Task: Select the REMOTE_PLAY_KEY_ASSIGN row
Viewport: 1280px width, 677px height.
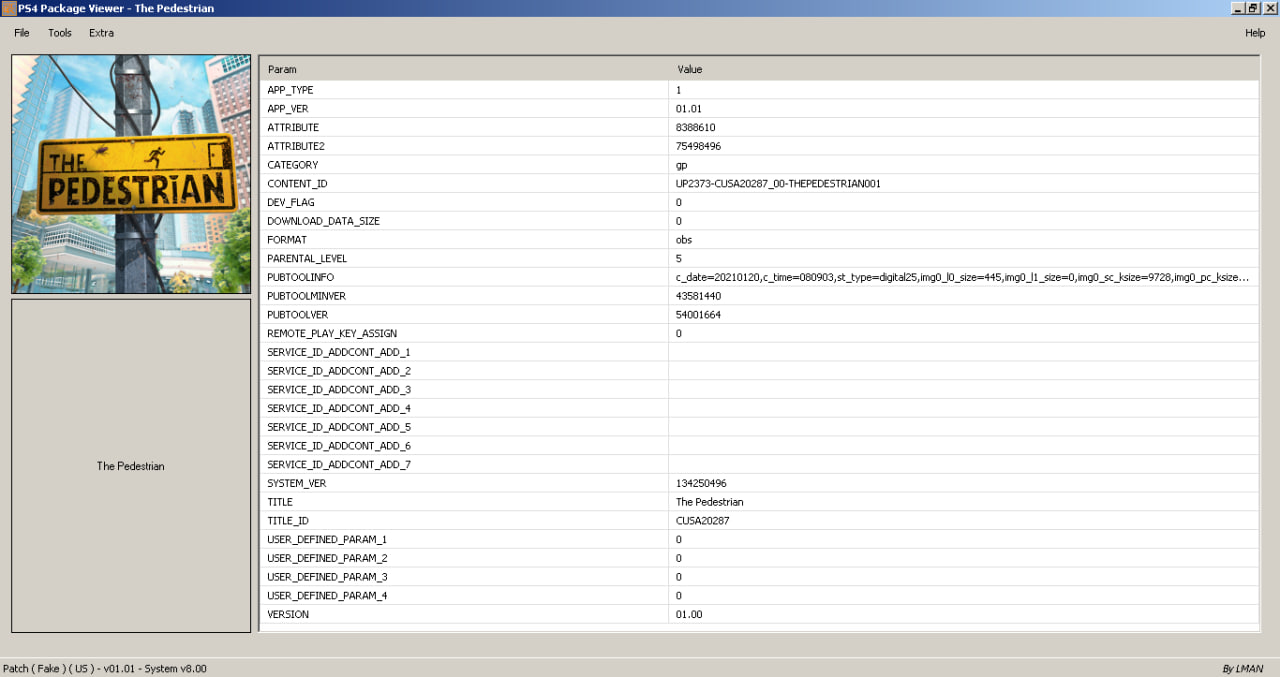Action: tap(759, 333)
